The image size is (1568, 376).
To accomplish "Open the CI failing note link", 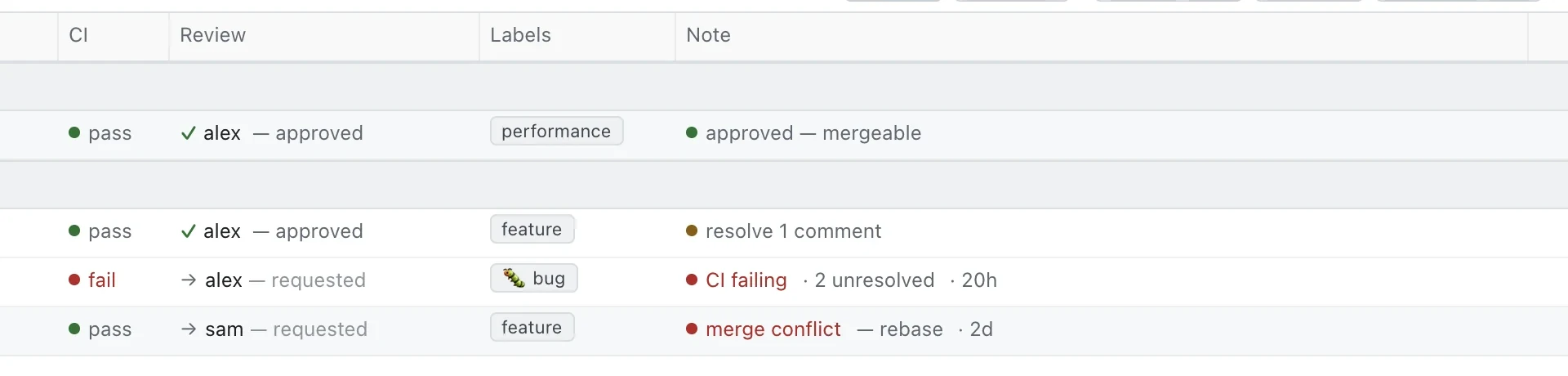I will pyautogui.click(x=746, y=280).
